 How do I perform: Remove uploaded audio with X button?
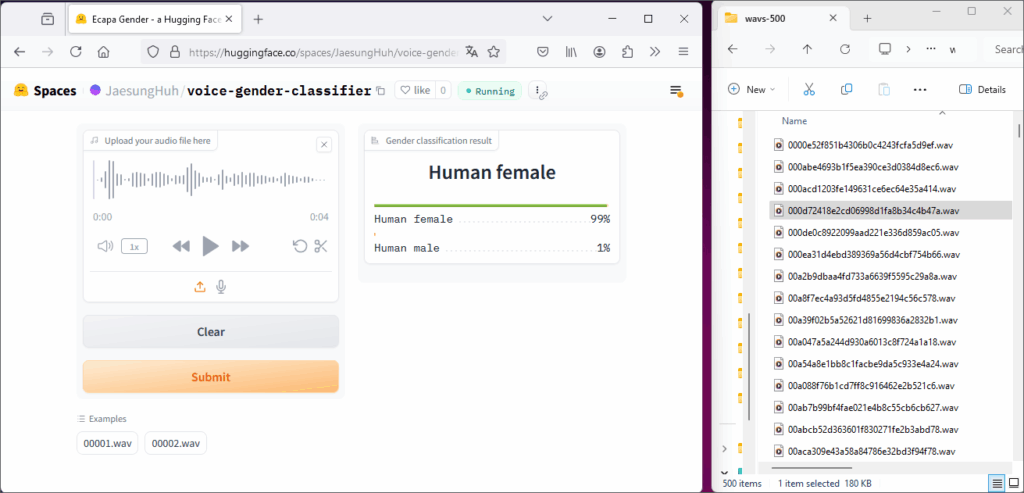coord(324,145)
